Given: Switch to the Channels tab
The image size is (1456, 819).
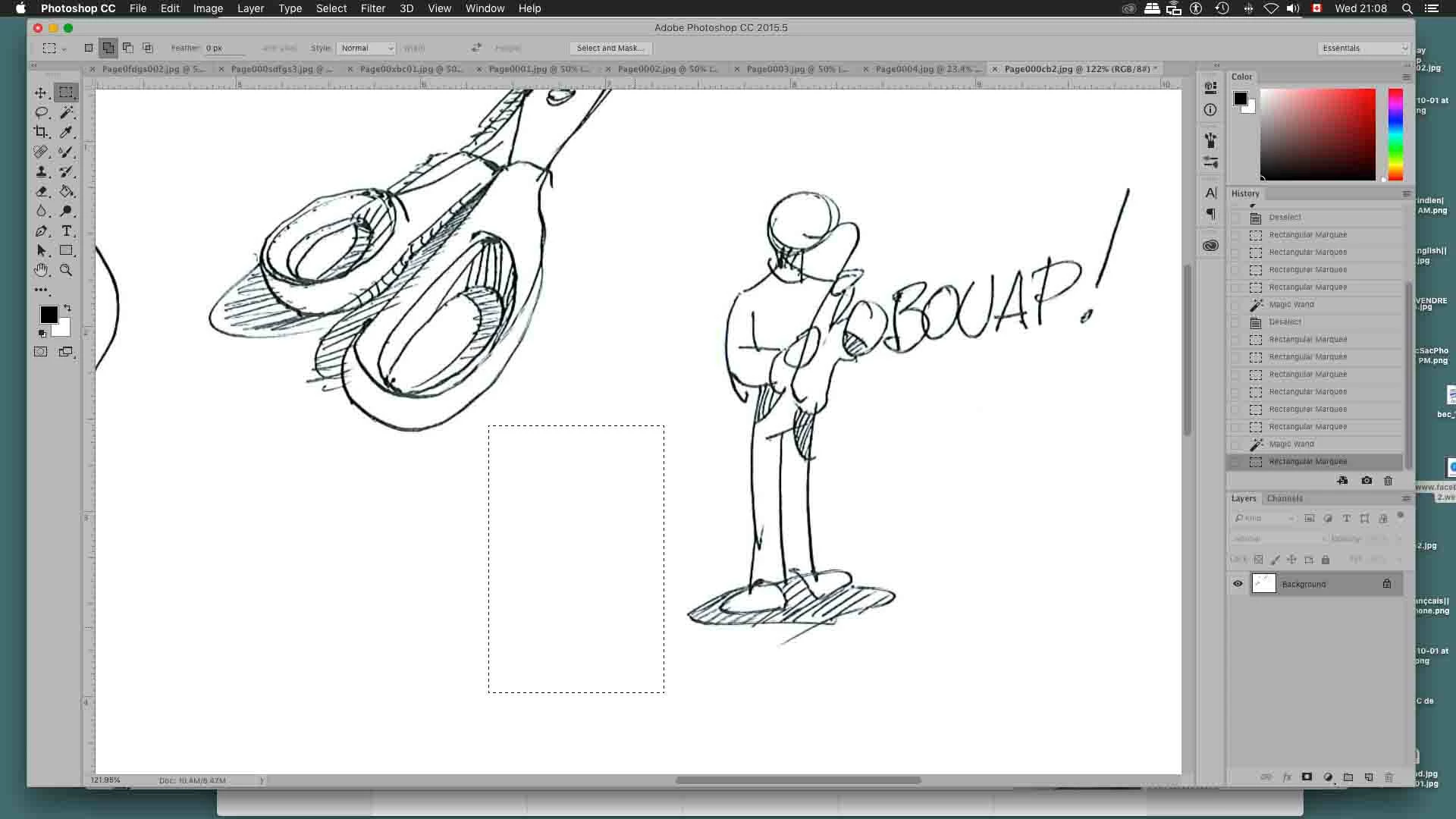Looking at the screenshot, I should 1285,498.
